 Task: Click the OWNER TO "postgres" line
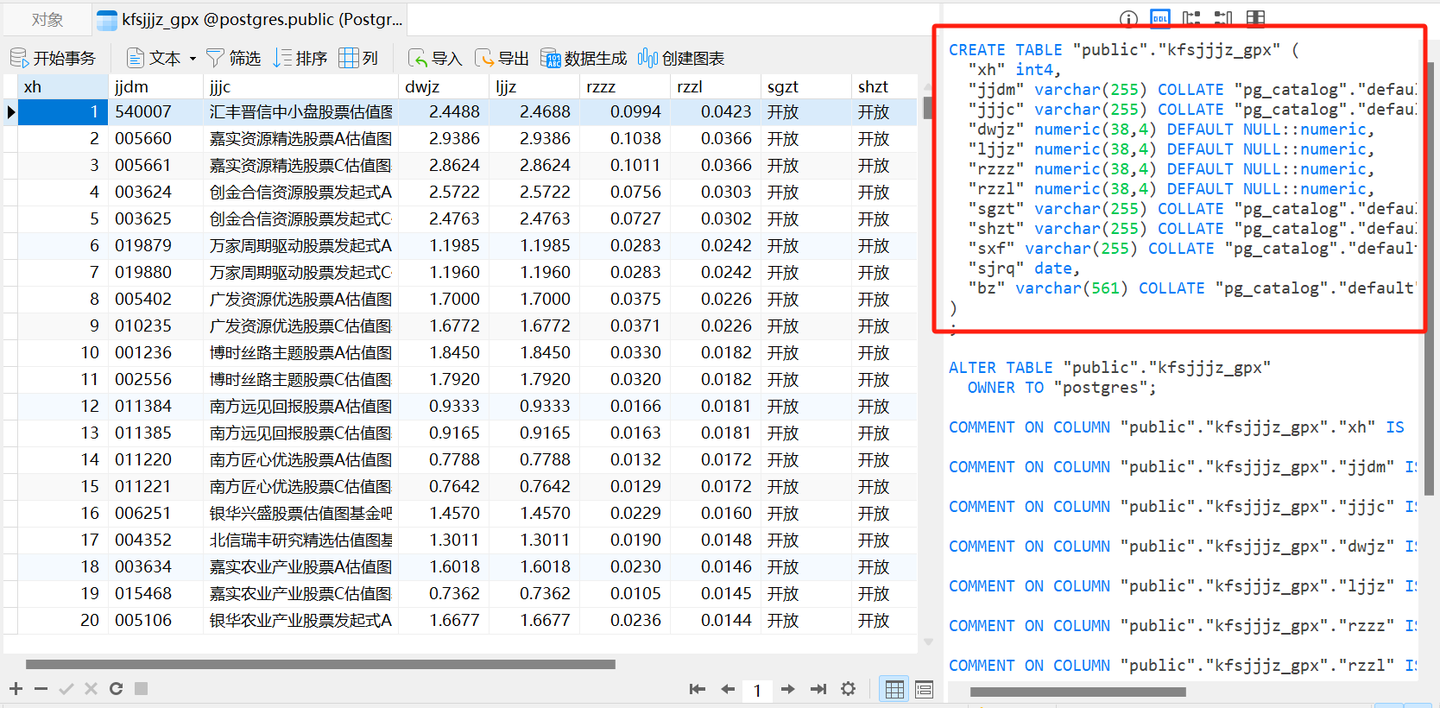click(x=1062, y=388)
